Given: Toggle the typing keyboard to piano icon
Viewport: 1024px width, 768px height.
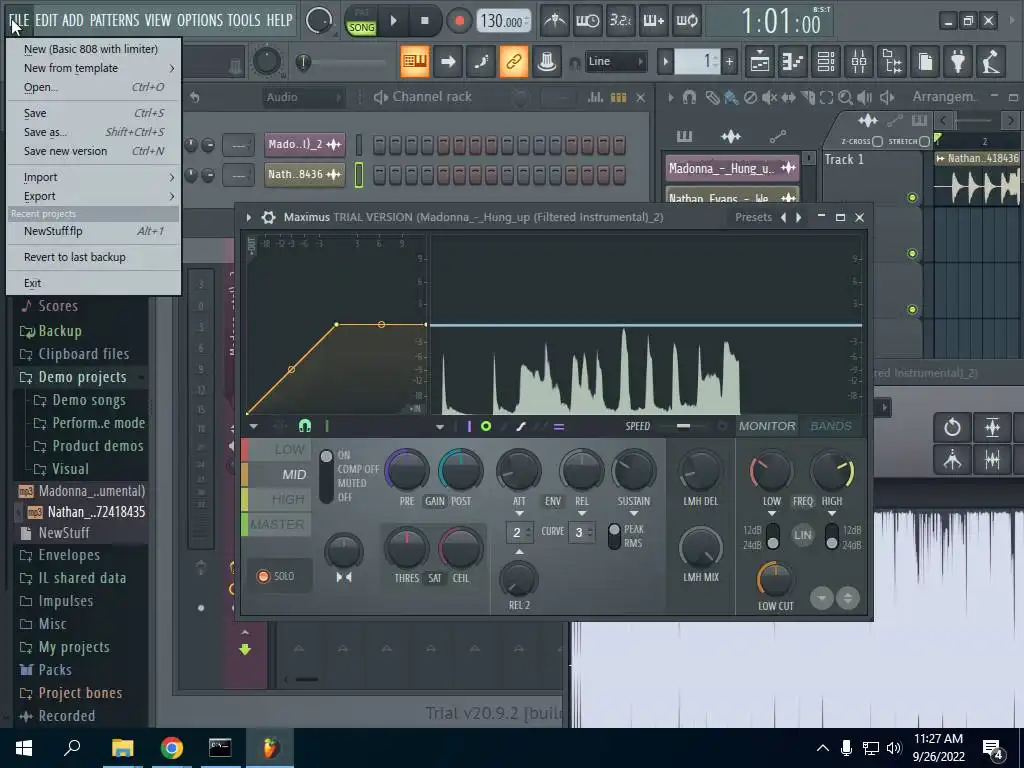Looking at the screenshot, I should coord(415,61).
